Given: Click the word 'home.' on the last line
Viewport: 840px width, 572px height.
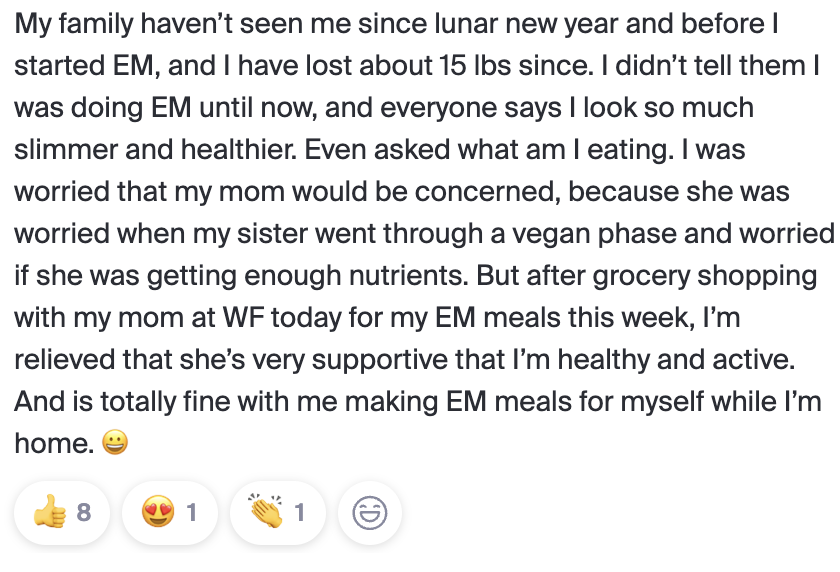Looking at the screenshot, I should coord(54,443).
